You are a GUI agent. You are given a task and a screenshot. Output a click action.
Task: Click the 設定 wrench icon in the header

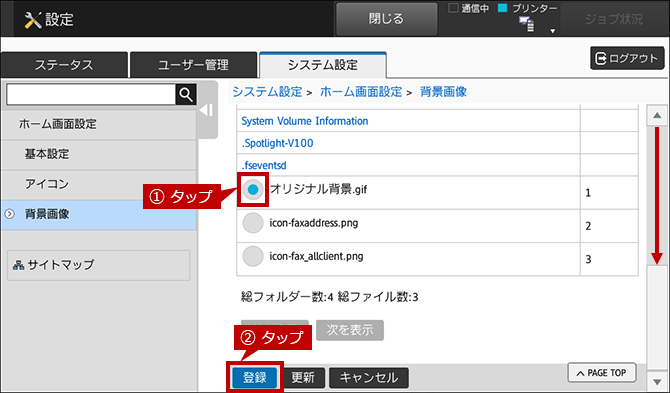click(32, 20)
